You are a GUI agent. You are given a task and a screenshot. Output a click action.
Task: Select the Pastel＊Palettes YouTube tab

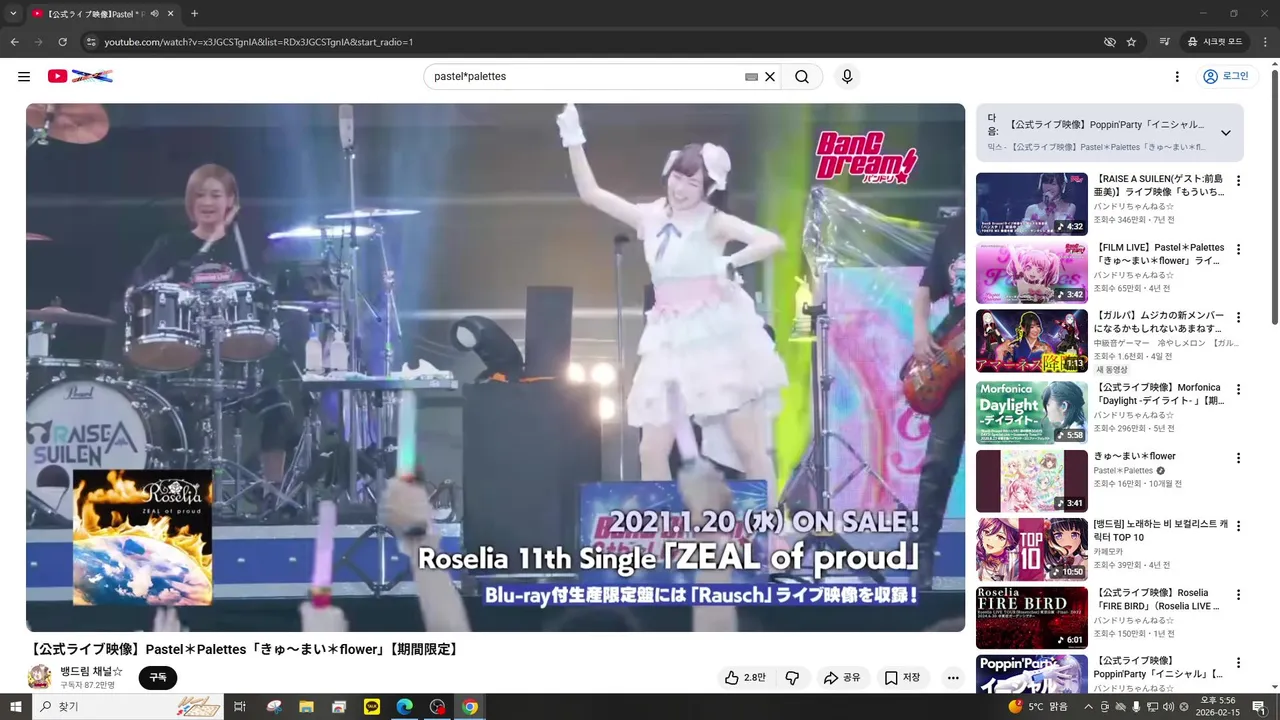[x=102, y=14]
